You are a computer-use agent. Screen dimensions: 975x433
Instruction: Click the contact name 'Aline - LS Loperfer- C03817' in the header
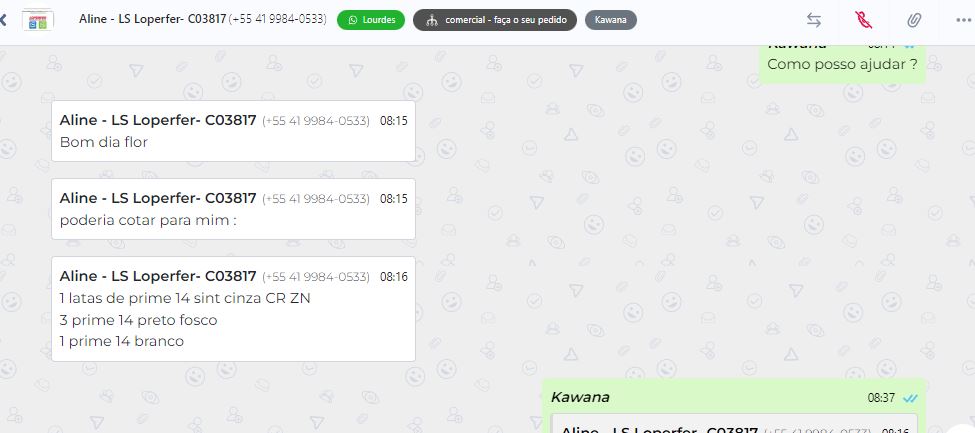[152, 19]
